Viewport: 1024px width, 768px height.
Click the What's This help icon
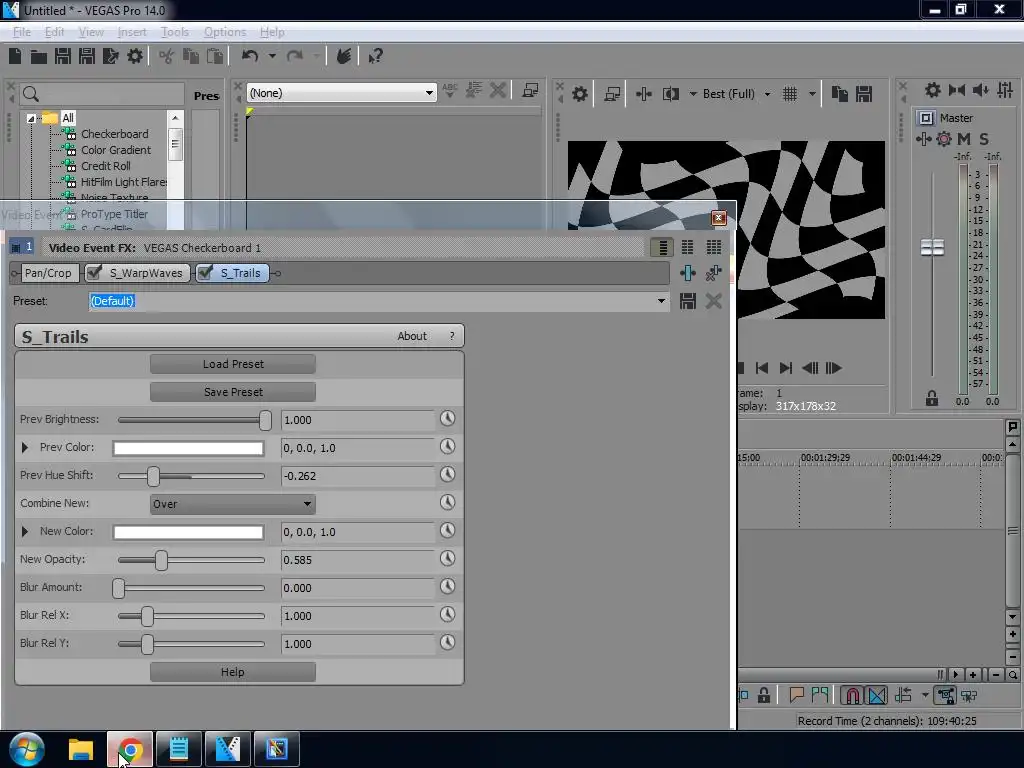376,56
